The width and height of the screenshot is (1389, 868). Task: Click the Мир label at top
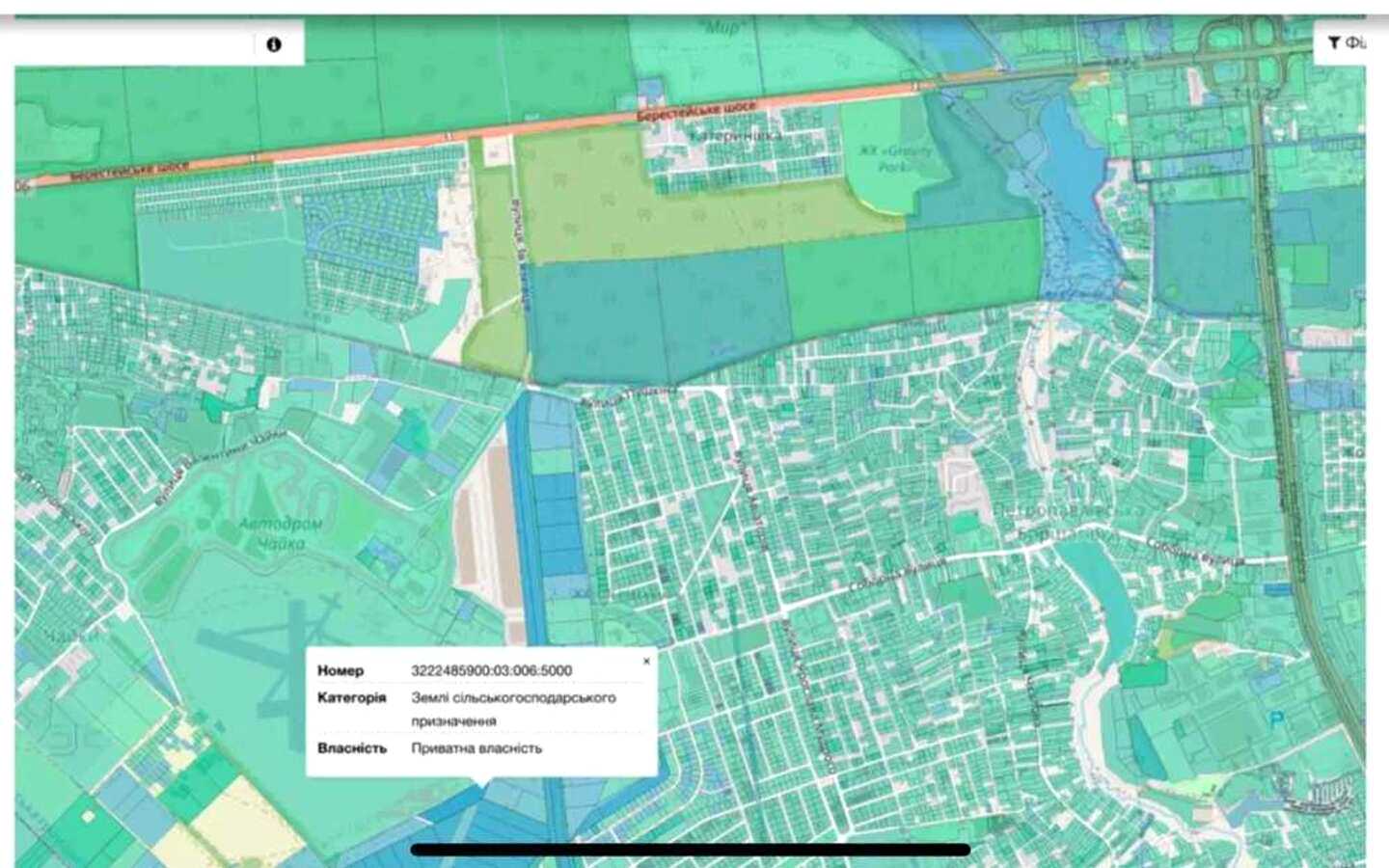pyautogui.click(x=722, y=28)
